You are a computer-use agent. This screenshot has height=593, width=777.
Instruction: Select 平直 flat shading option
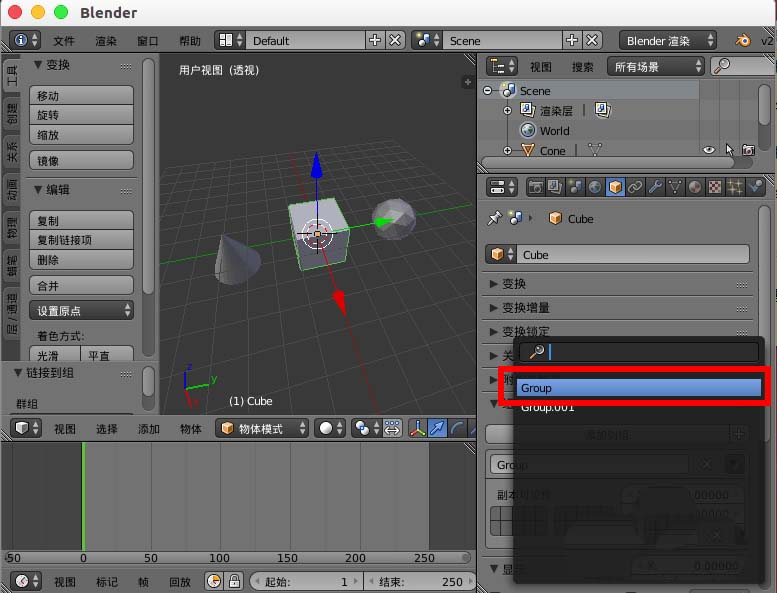[x=107, y=355]
